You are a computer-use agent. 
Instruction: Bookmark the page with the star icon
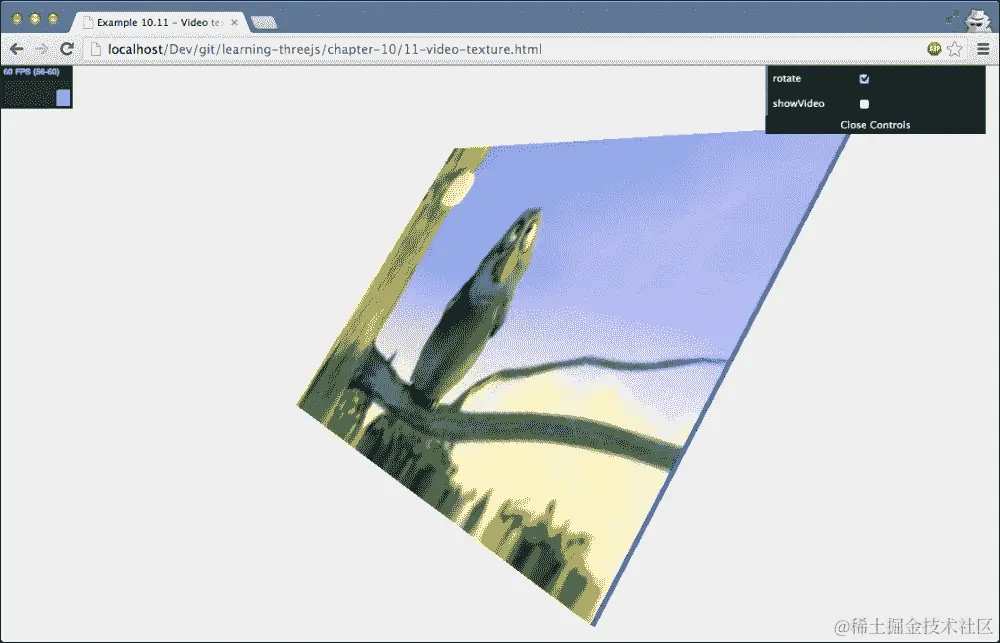click(955, 49)
